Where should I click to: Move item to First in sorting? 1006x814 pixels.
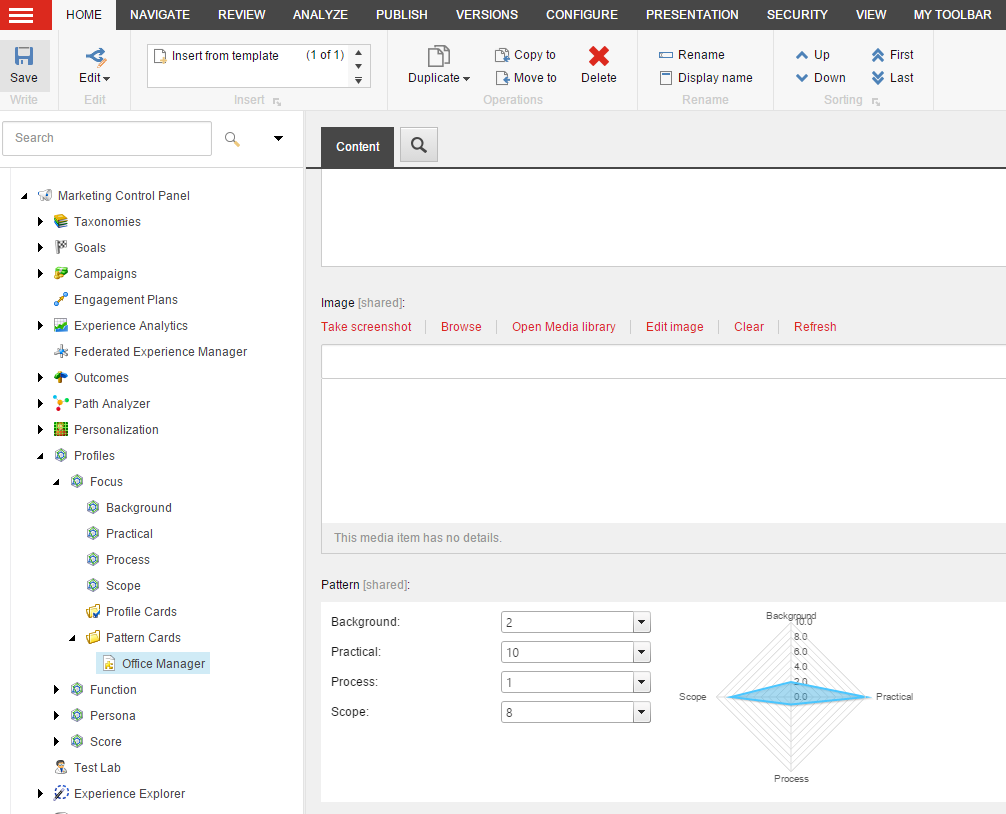click(x=892, y=55)
